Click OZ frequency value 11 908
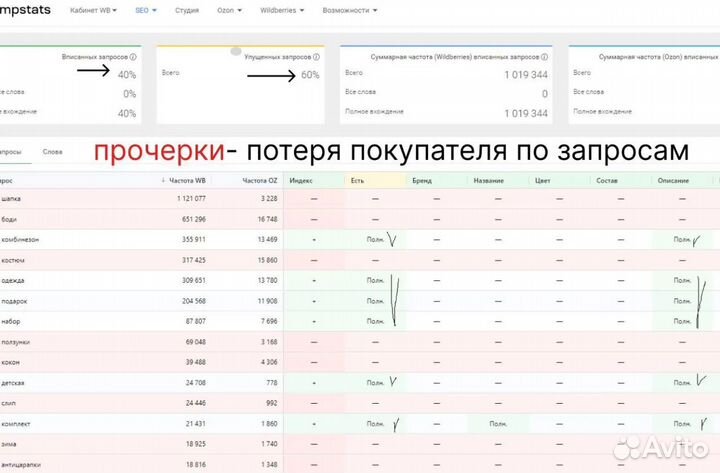 pyautogui.click(x=267, y=301)
